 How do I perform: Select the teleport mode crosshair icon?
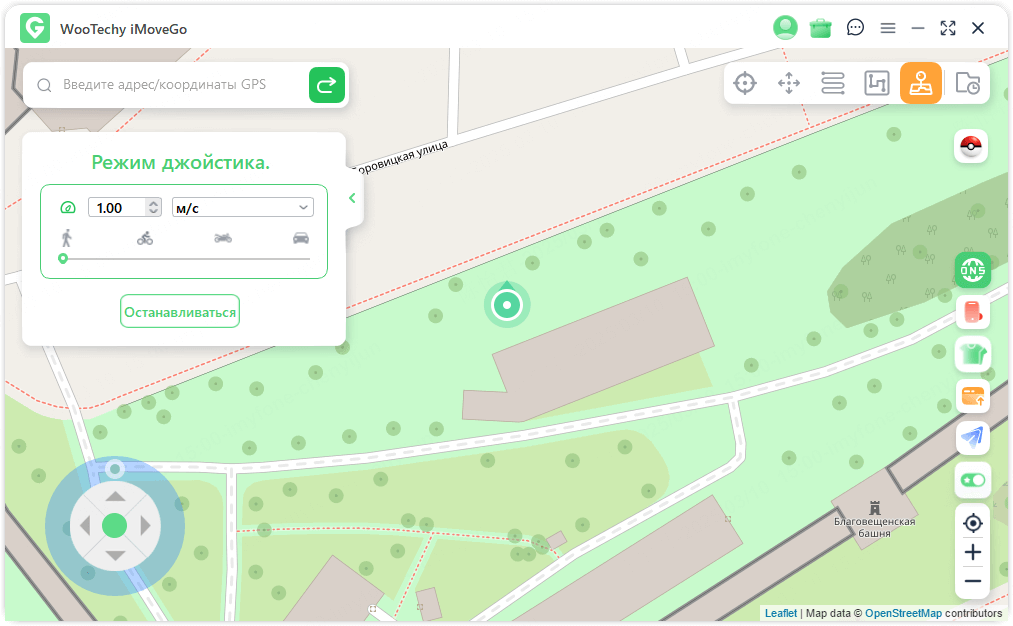(x=745, y=83)
